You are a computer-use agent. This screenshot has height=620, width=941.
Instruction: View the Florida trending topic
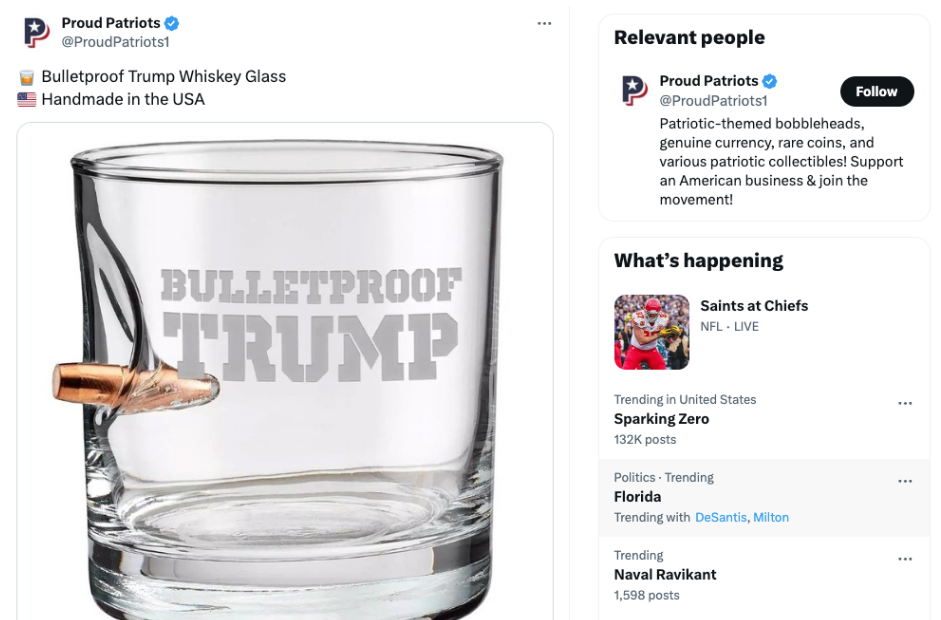(637, 496)
